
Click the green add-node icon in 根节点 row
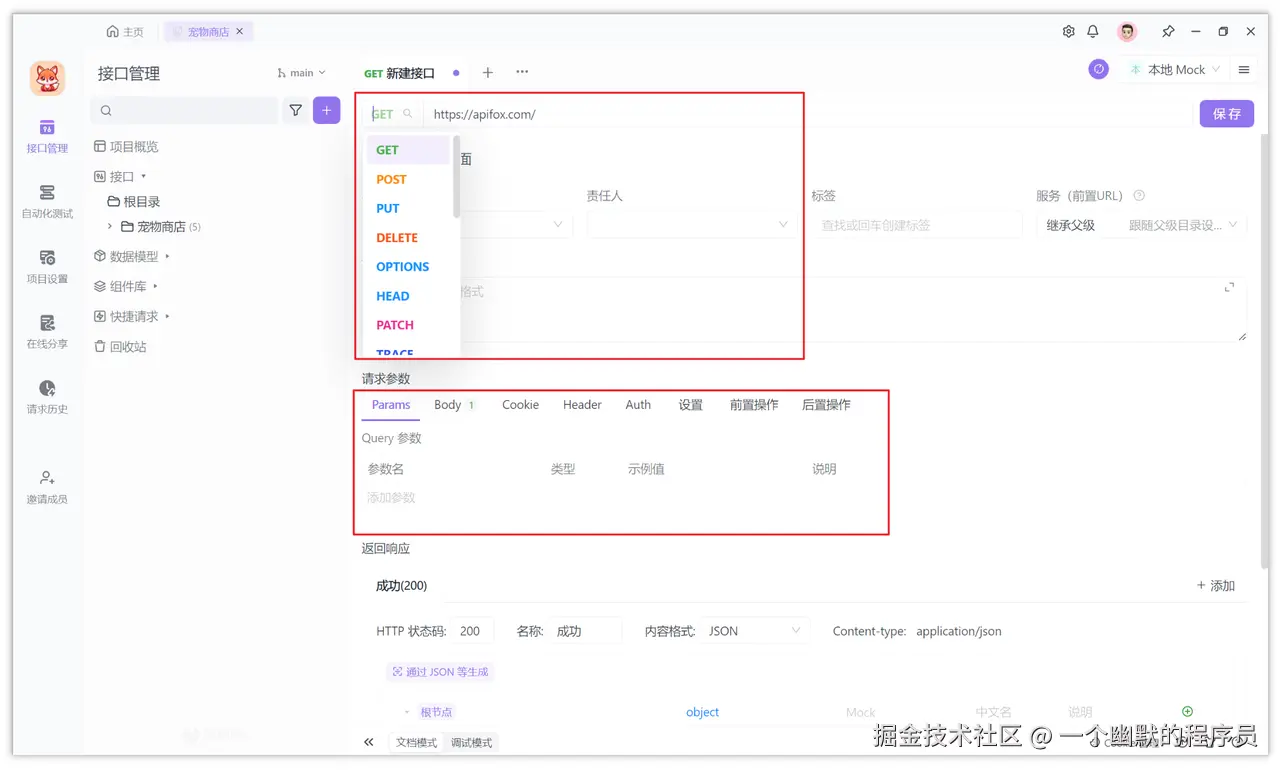click(x=1187, y=711)
